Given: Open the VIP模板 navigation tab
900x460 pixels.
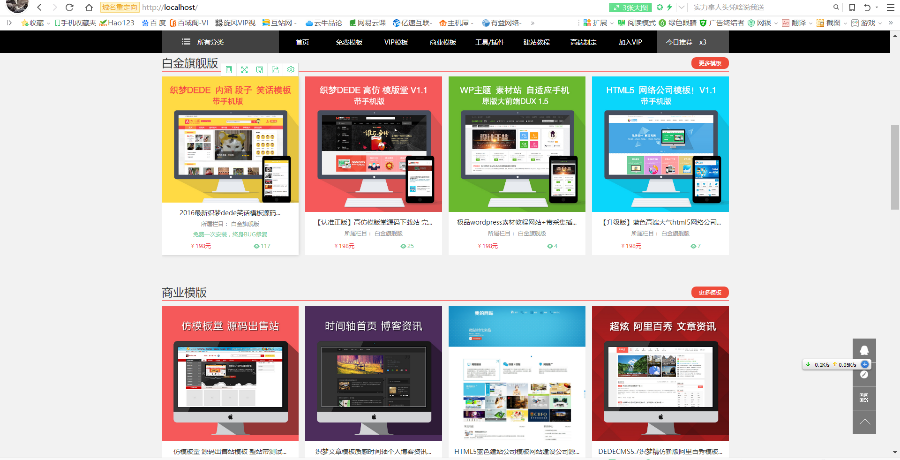Looking at the screenshot, I should point(396,42).
